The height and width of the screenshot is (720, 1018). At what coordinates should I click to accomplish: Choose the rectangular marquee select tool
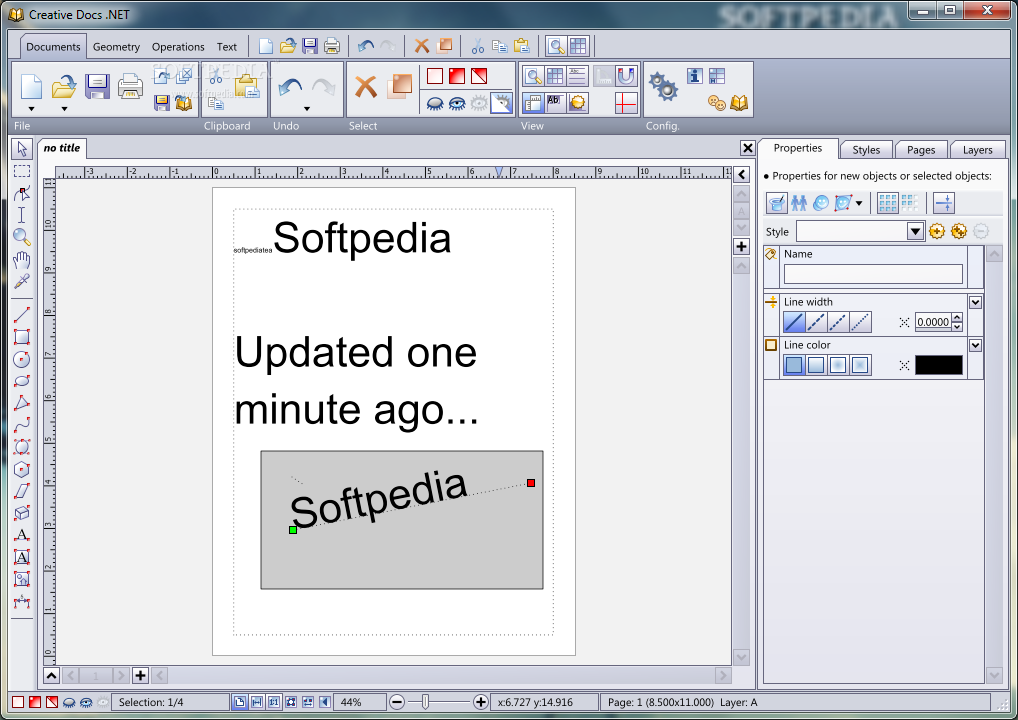[x=21, y=171]
